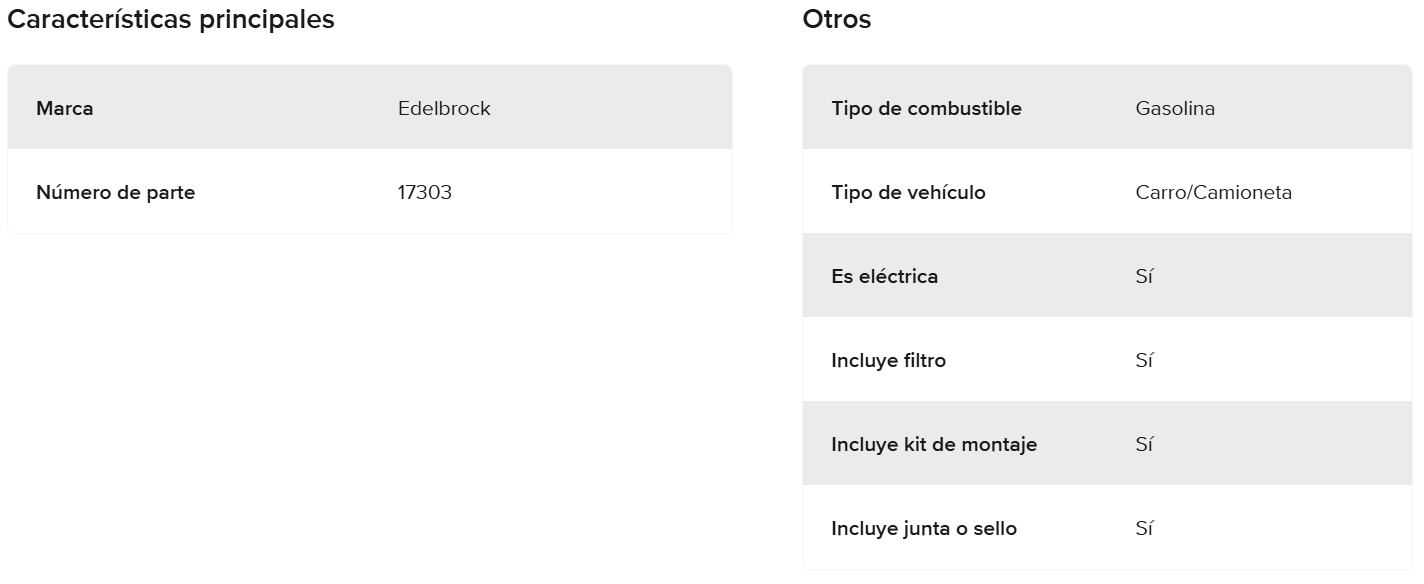Select the 'Marca' row label

click(x=65, y=108)
